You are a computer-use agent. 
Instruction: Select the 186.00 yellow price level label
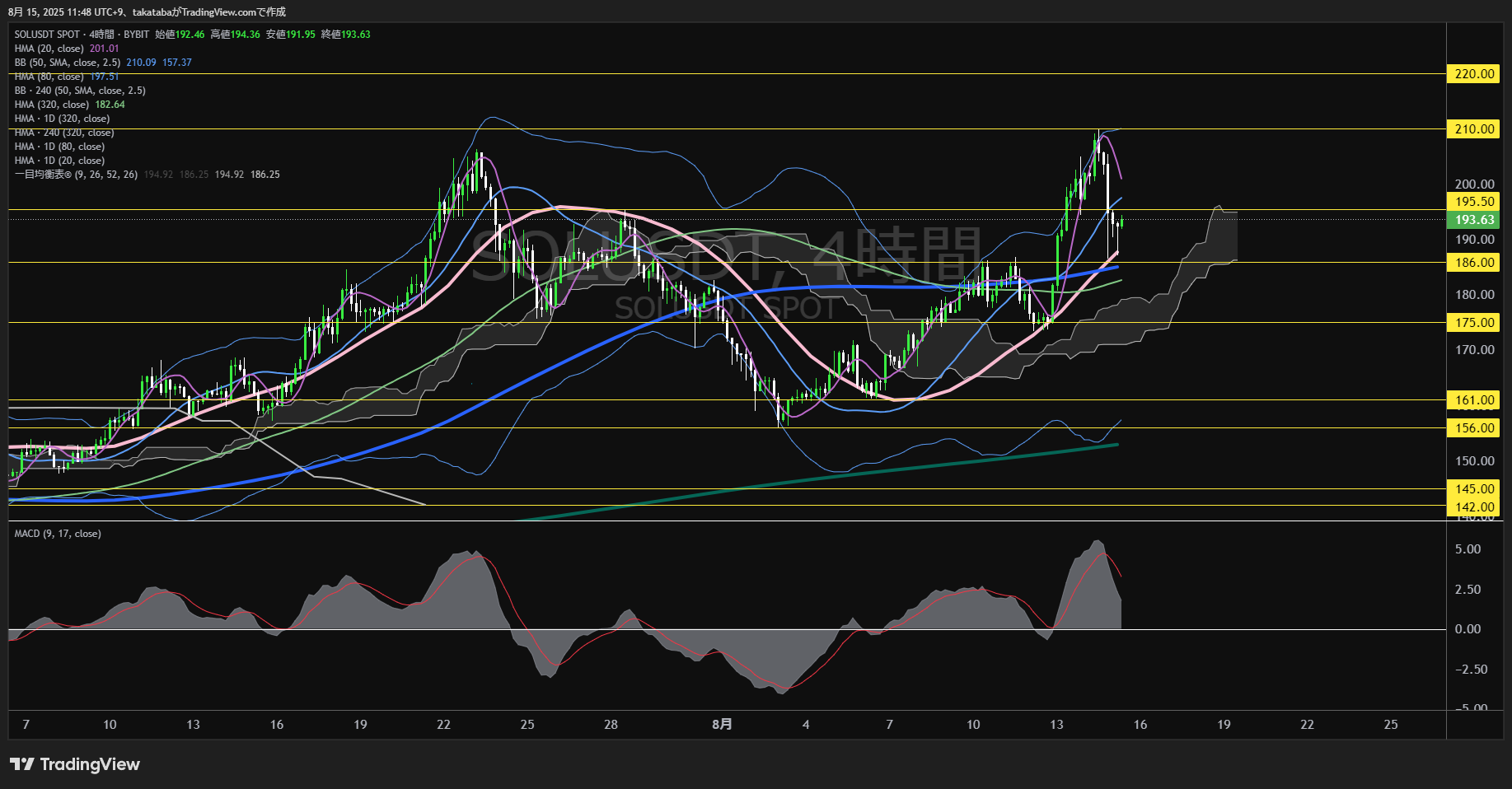[x=1474, y=262]
